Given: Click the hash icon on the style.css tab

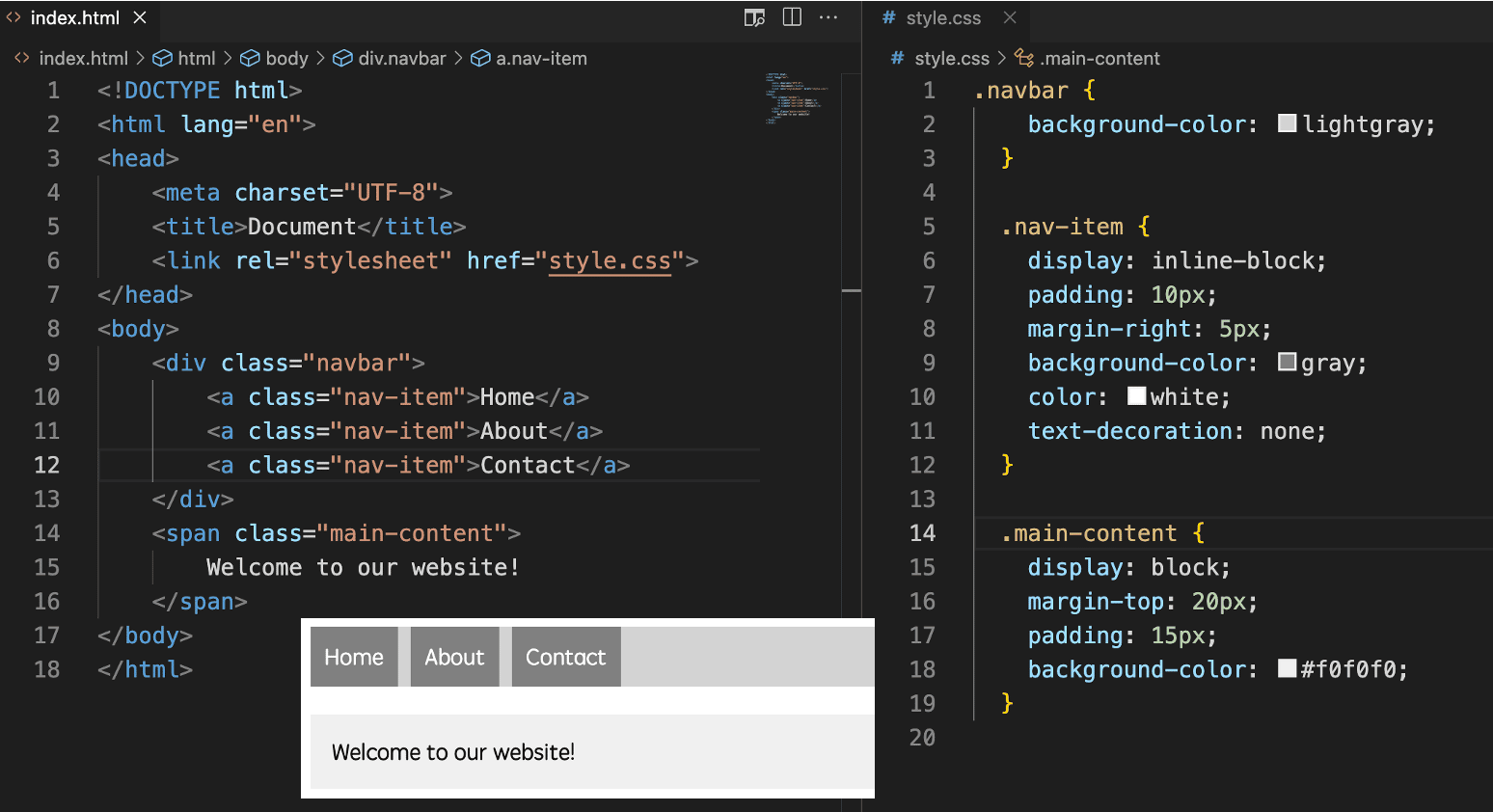Looking at the screenshot, I should tap(887, 16).
